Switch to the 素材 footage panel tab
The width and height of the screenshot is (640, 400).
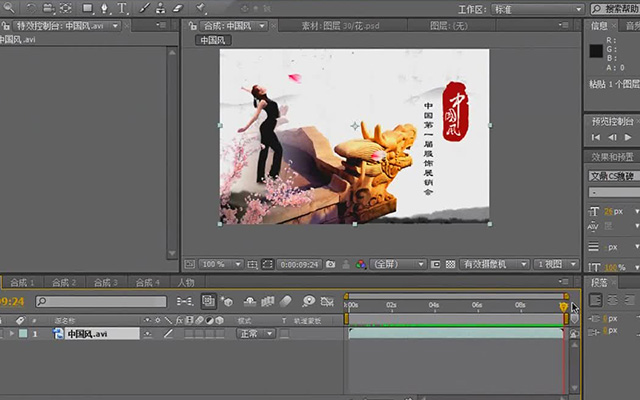tap(340, 26)
